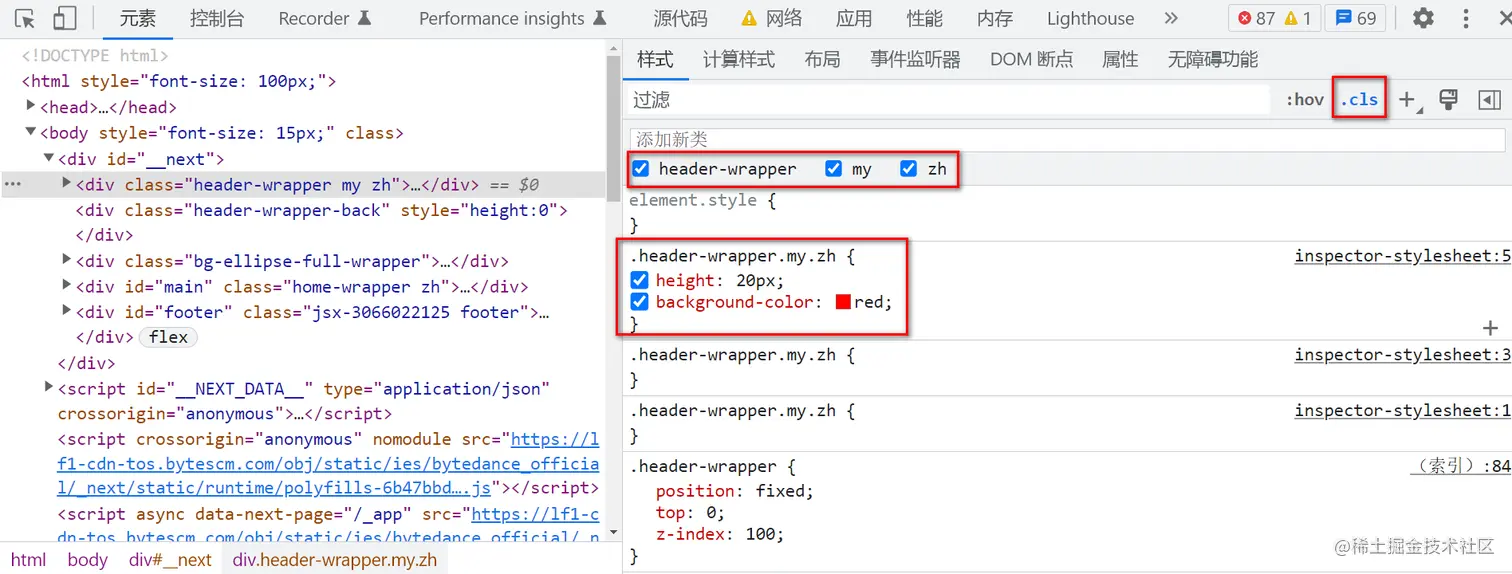
Task: Click the plus new style rule icon
Action: click(x=1410, y=99)
